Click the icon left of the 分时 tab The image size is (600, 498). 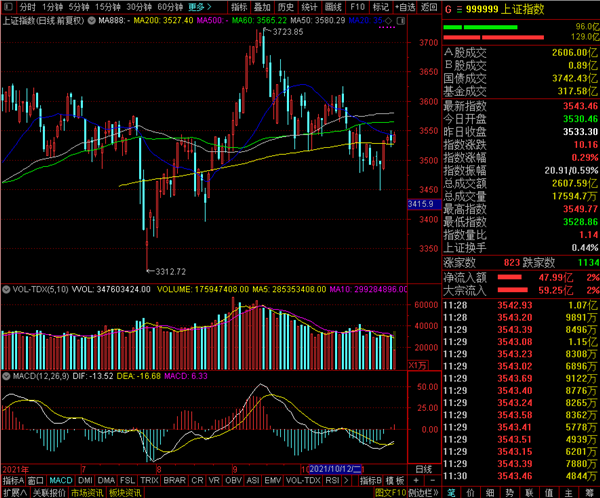coord(6,6)
